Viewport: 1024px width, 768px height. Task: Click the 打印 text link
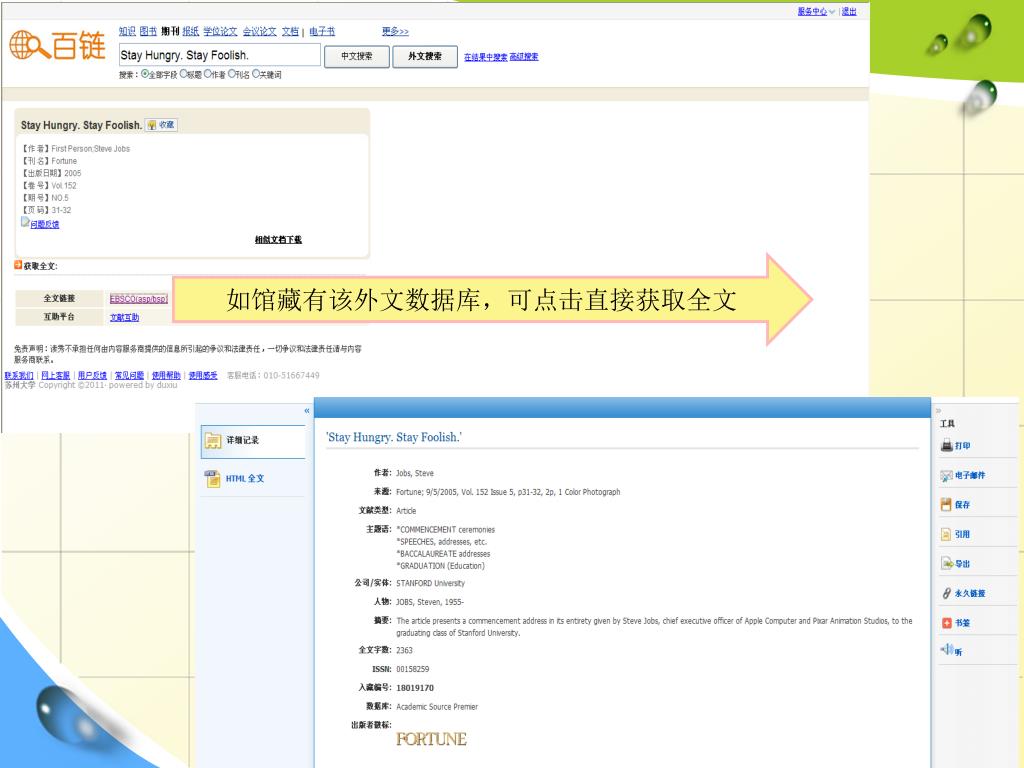pyautogui.click(x=963, y=446)
